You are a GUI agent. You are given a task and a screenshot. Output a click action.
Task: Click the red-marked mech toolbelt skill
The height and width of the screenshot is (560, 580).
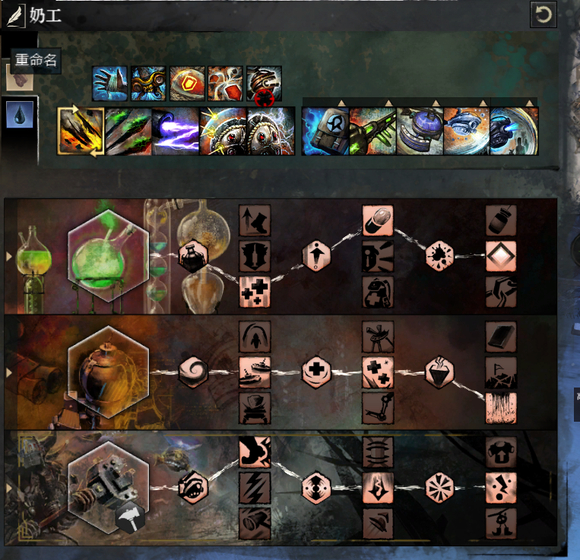click(264, 84)
